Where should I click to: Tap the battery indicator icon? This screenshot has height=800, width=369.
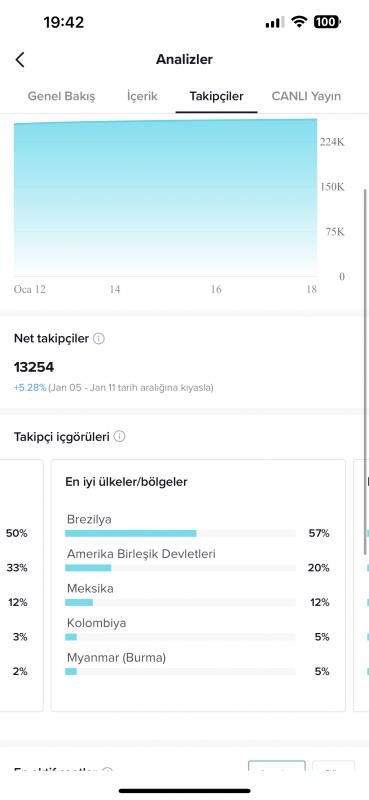click(327, 22)
